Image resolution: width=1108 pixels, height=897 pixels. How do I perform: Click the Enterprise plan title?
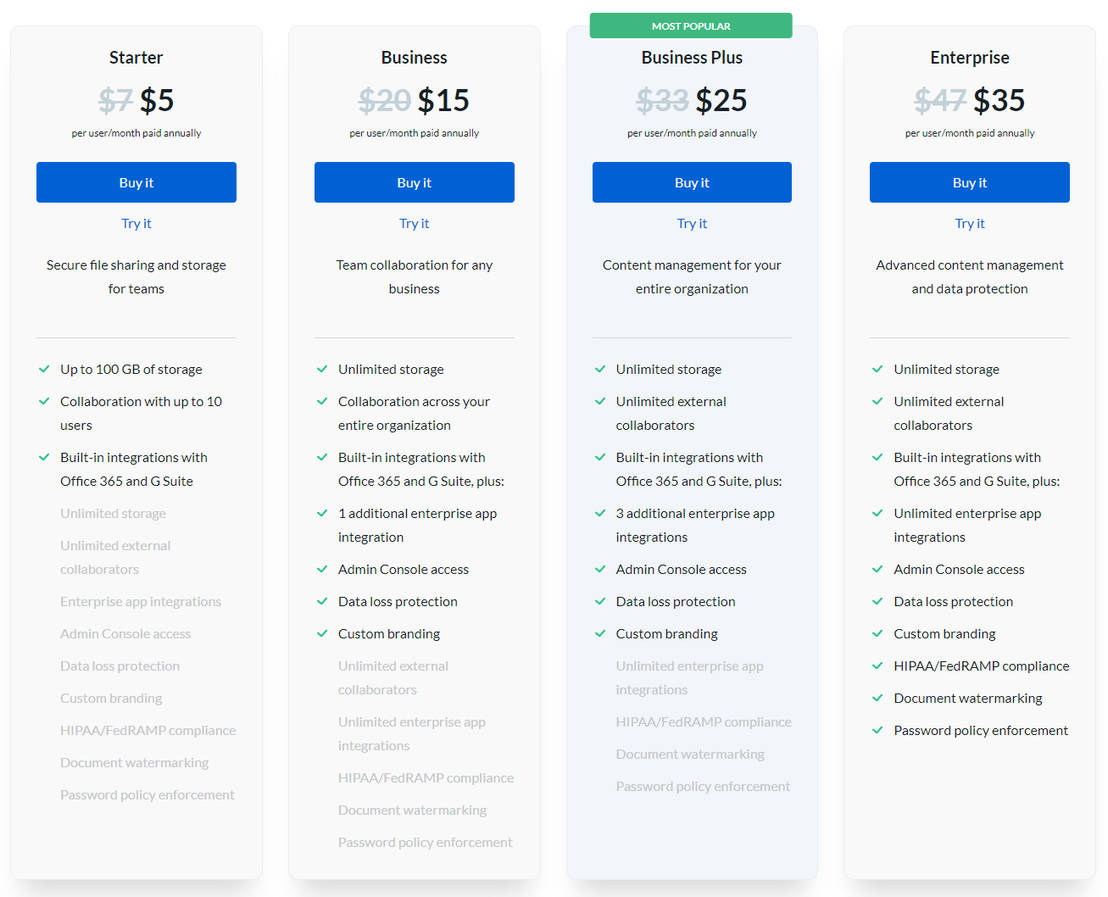click(969, 57)
